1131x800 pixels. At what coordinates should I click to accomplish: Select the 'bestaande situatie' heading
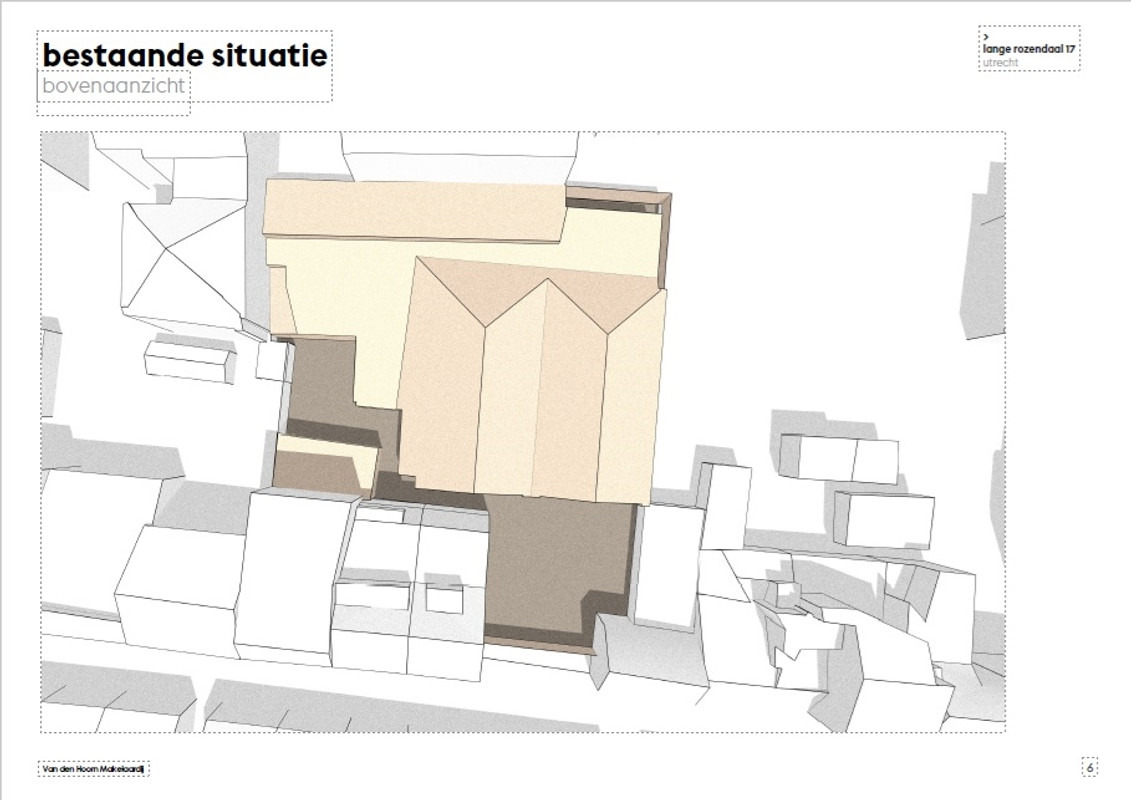pyautogui.click(x=185, y=56)
